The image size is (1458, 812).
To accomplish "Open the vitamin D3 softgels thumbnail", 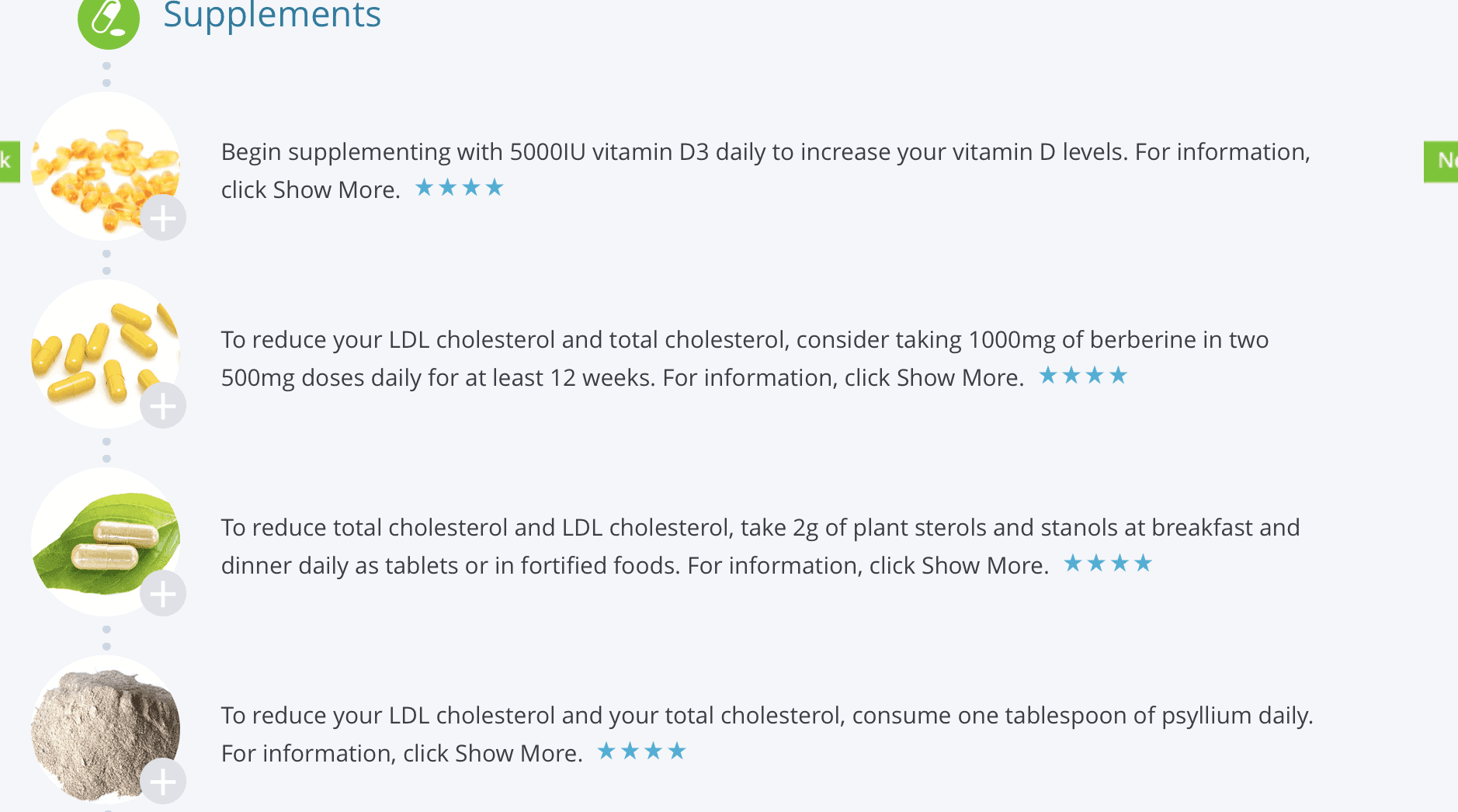I will point(106,166).
